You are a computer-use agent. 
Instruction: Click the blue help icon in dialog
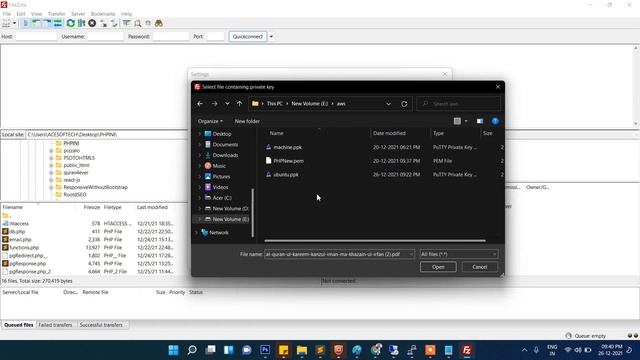tap(495, 121)
